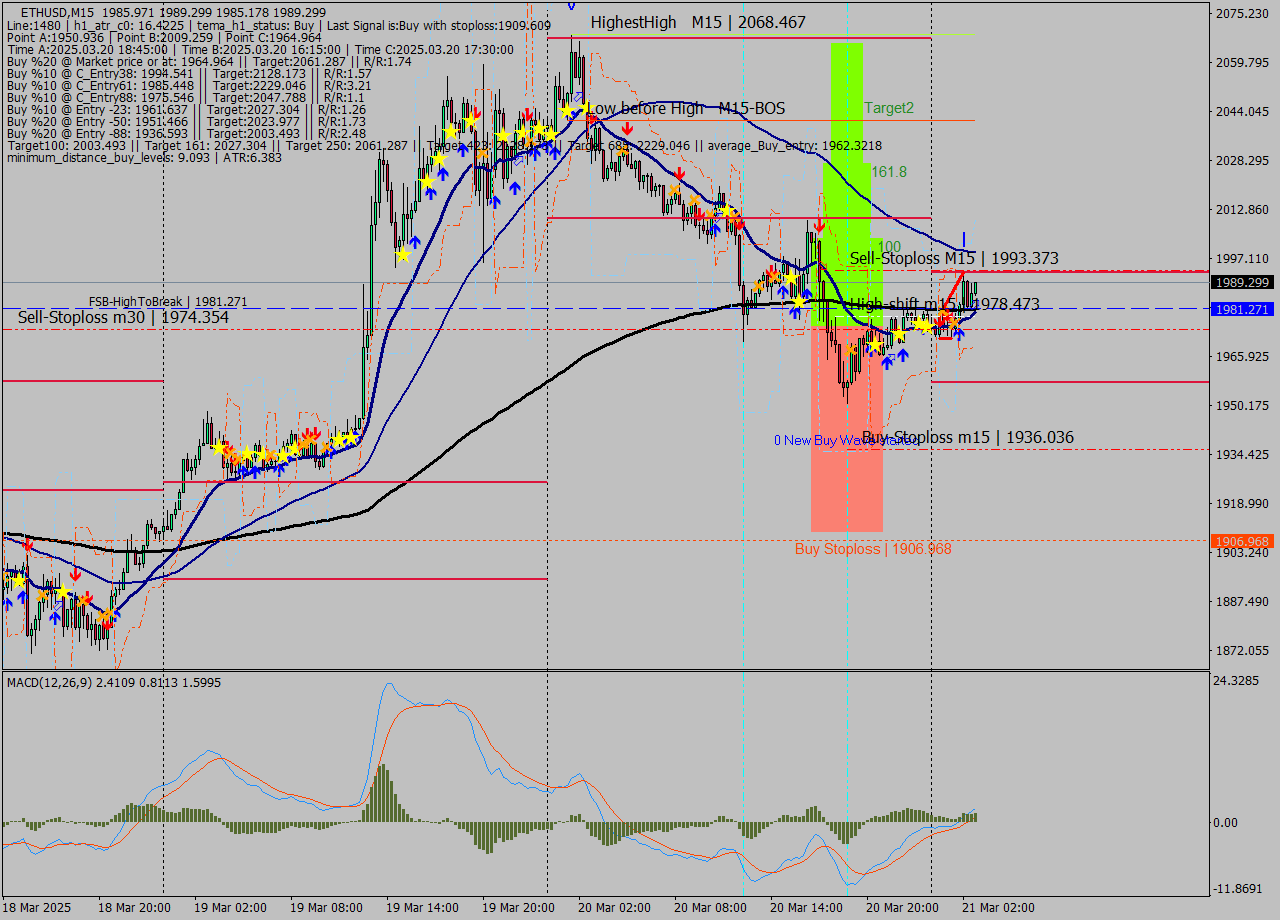Select the 'Low before High M15-BOS' annotation
The height and width of the screenshot is (920, 1280).
(686, 109)
